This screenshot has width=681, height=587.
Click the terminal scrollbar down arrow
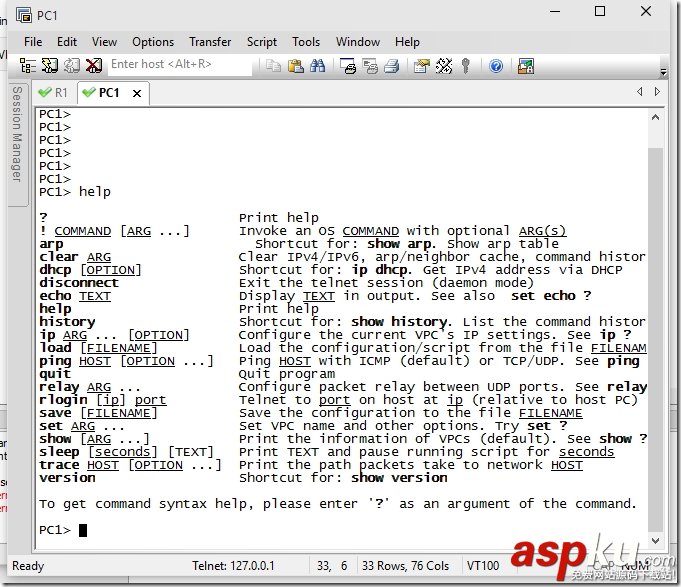[656, 541]
